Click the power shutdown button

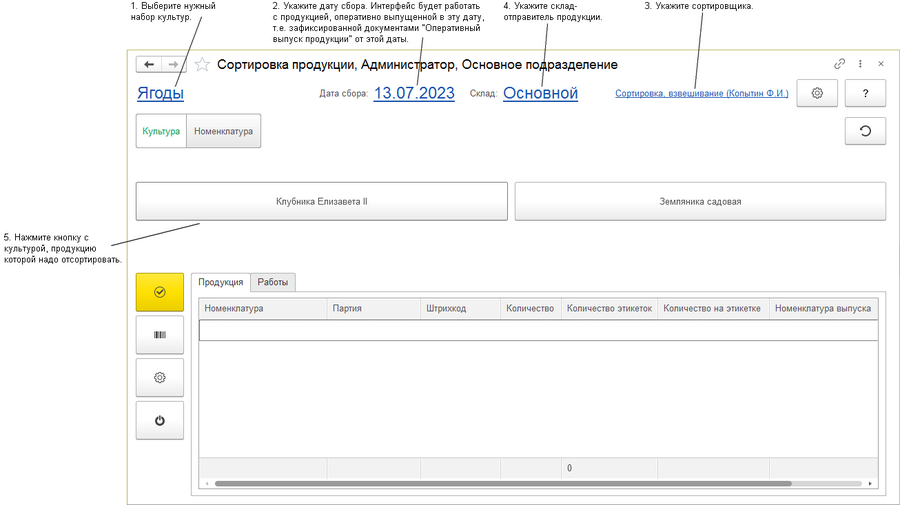coord(160,421)
